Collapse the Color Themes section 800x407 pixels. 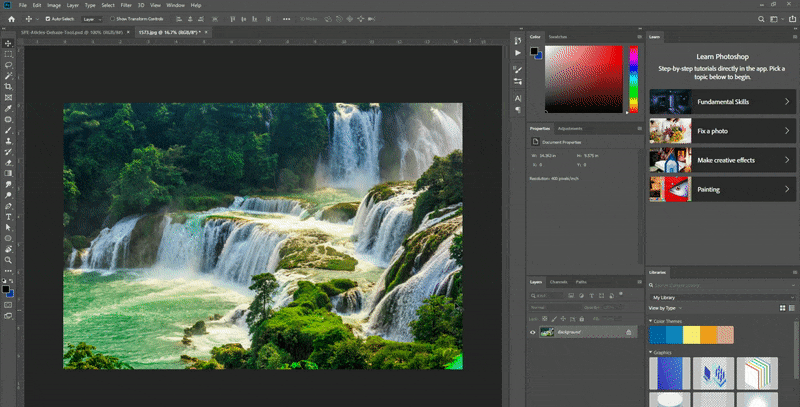[653, 321]
